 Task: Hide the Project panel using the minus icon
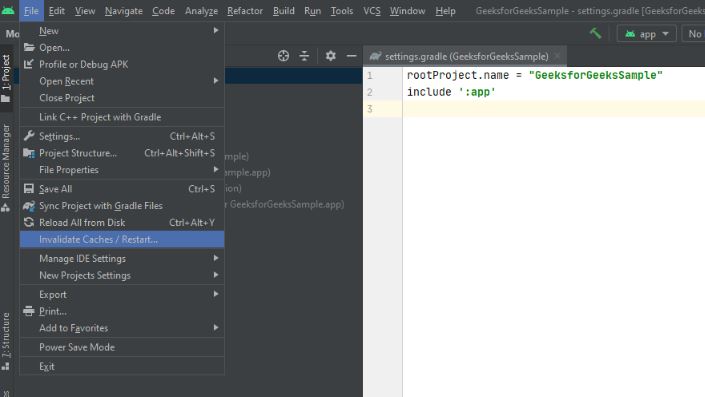pyautogui.click(x=352, y=56)
